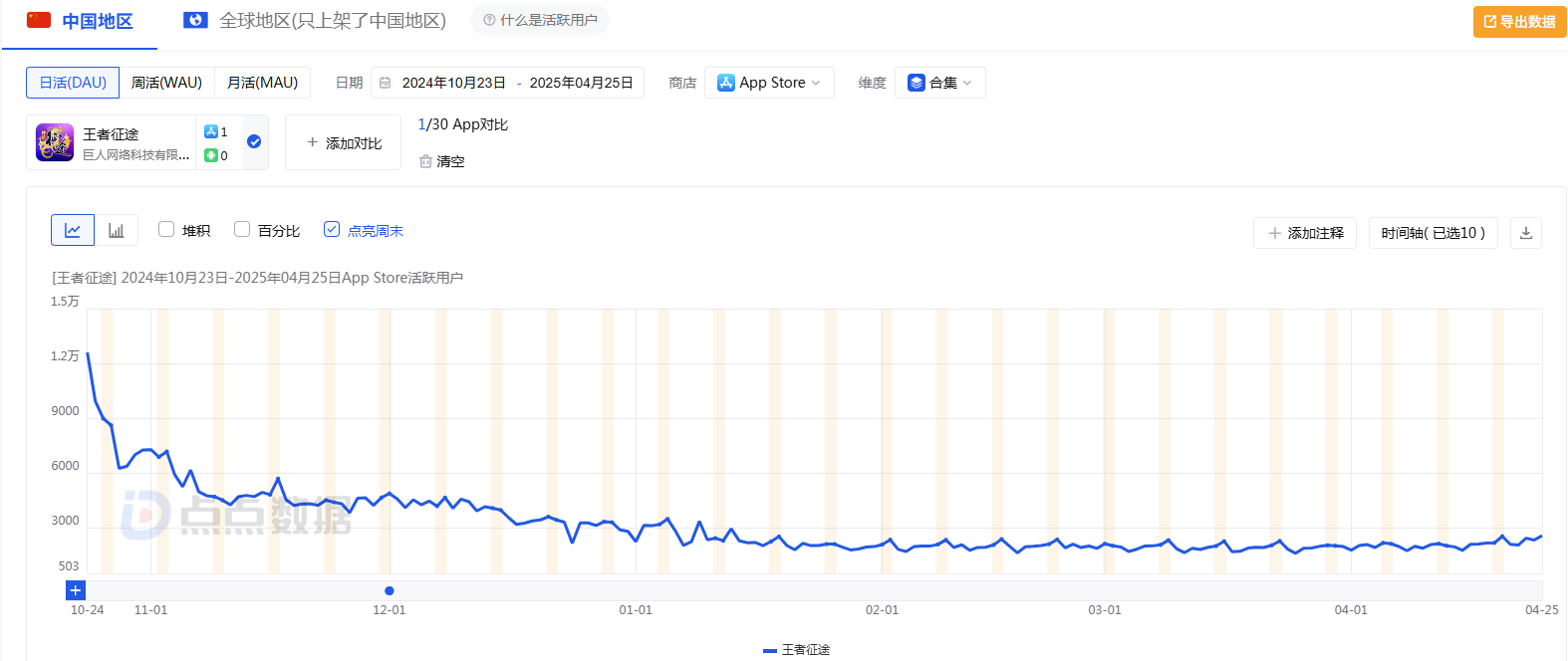Click the blue plus timeline icon
1568x661 pixels.
tap(76, 590)
